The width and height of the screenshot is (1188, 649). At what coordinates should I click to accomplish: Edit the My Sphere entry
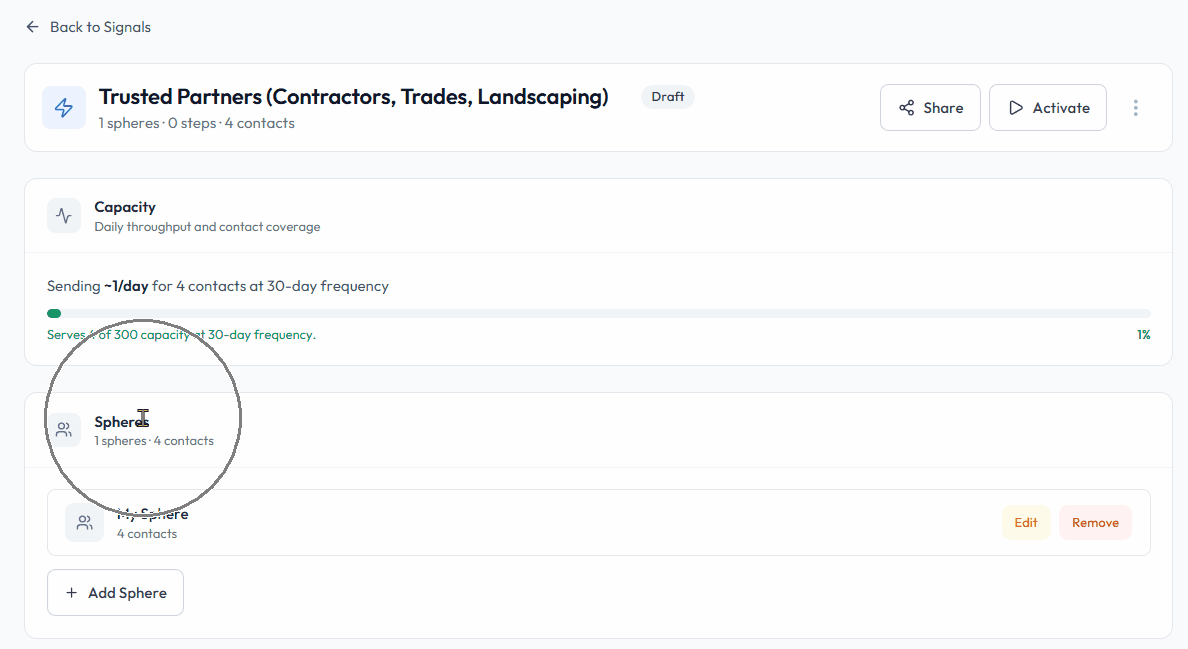click(x=1026, y=523)
